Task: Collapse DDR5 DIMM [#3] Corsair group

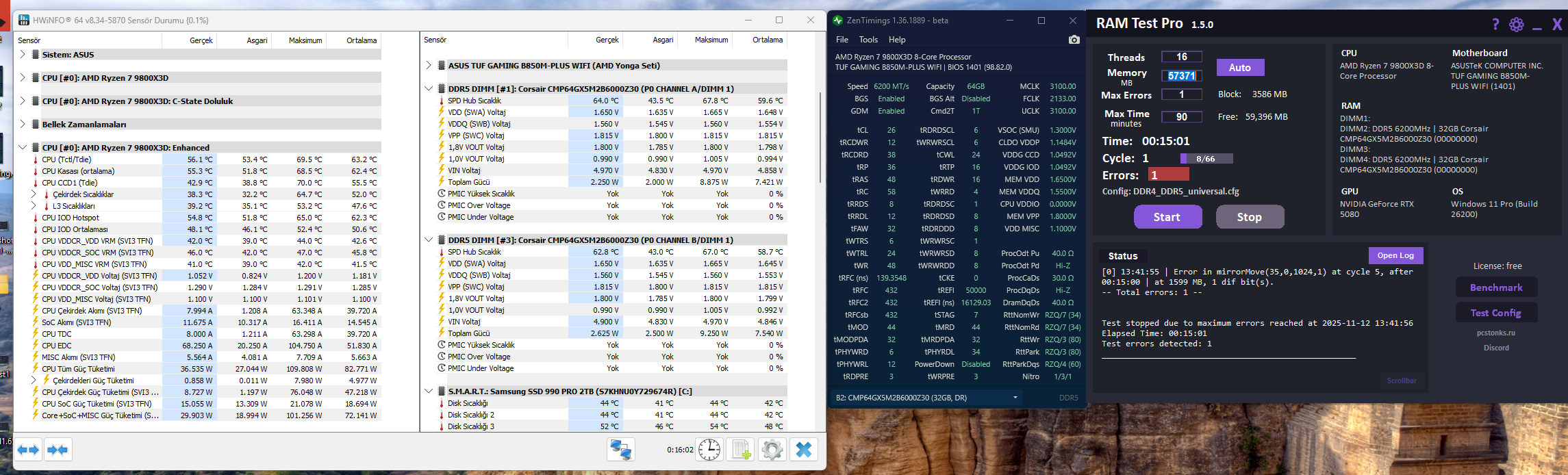Action: pyautogui.click(x=429, y=240)
